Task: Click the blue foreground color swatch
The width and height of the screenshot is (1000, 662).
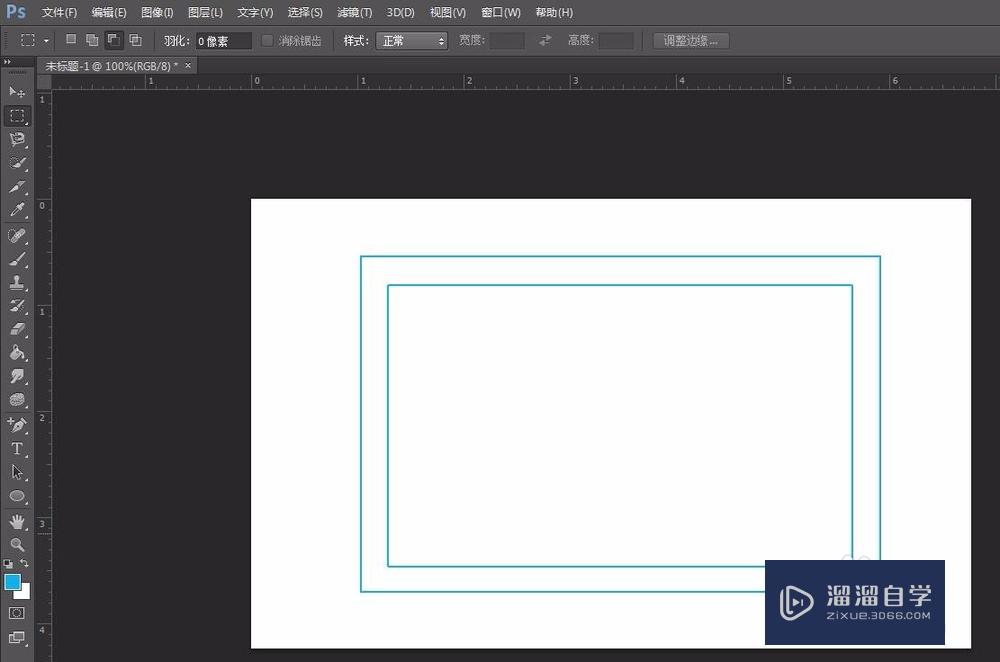Action: 12,581
